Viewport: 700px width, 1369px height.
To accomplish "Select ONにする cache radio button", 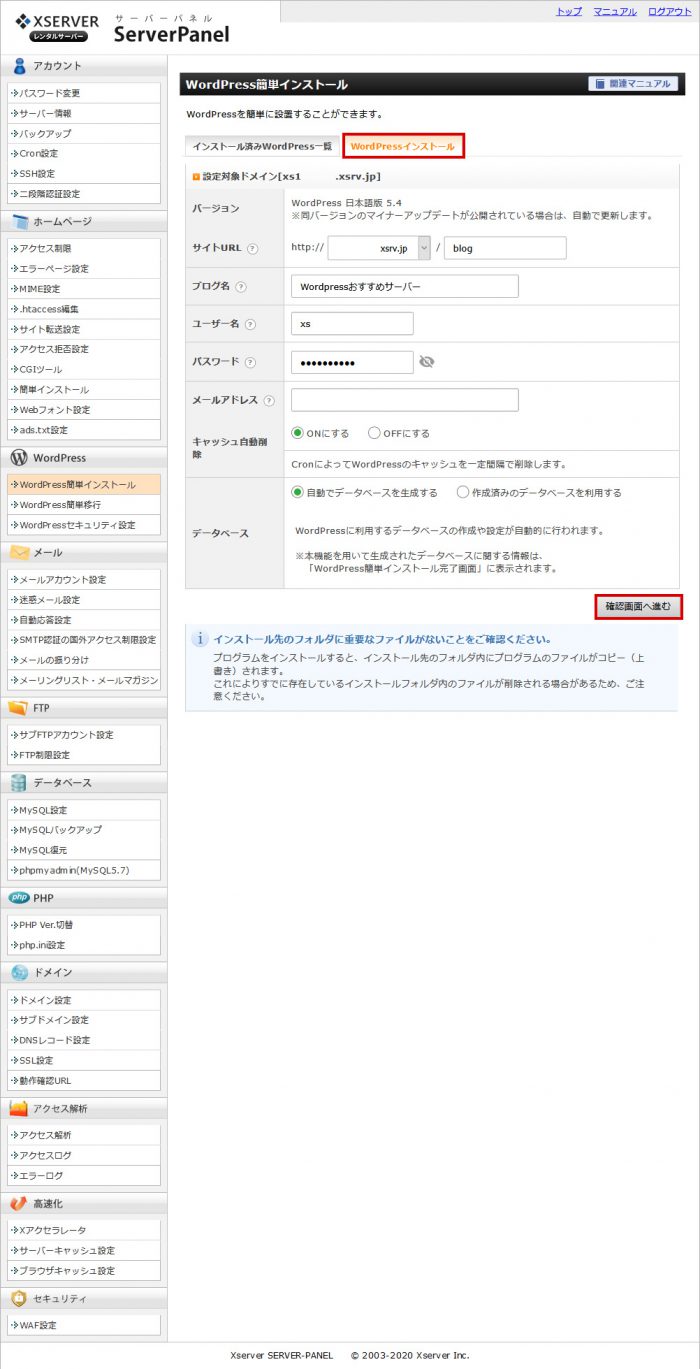I will click(x=297, y=433).
